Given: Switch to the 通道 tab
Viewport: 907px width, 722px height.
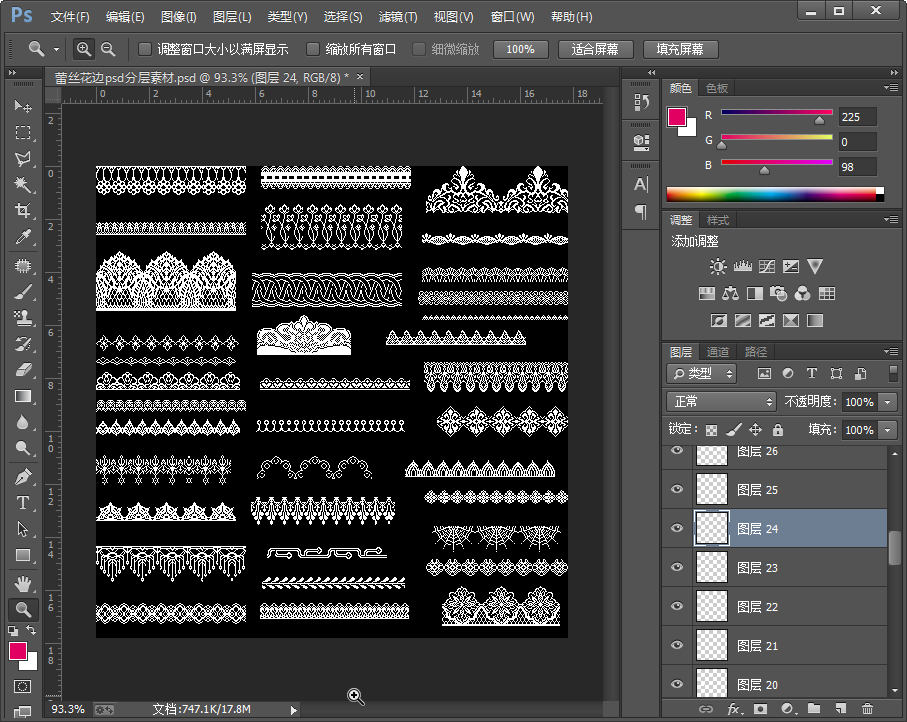Looking at the screenshot, I should tap(718, 352).
